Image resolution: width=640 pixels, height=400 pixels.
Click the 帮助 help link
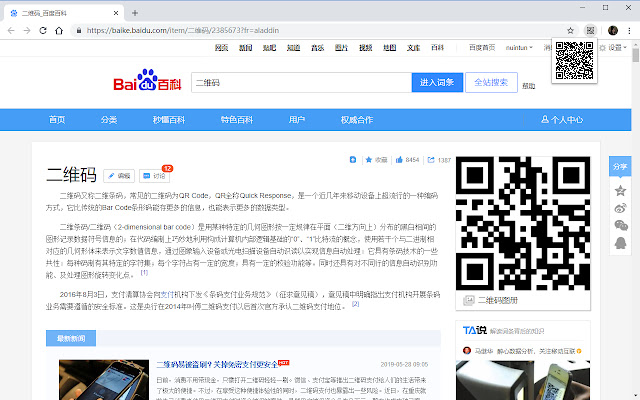pos(528,86)
